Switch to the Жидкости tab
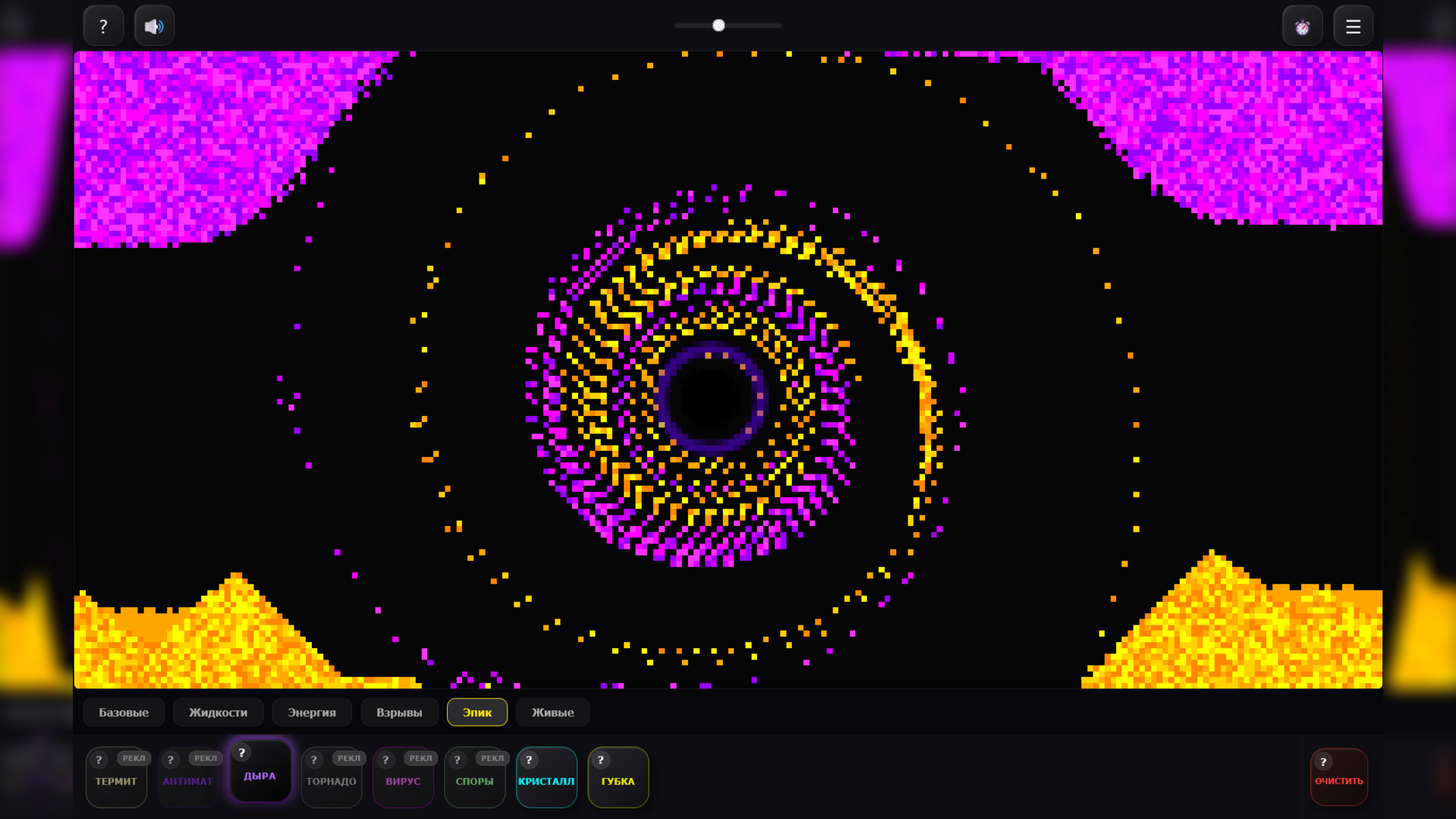 [x=219, y=712]
